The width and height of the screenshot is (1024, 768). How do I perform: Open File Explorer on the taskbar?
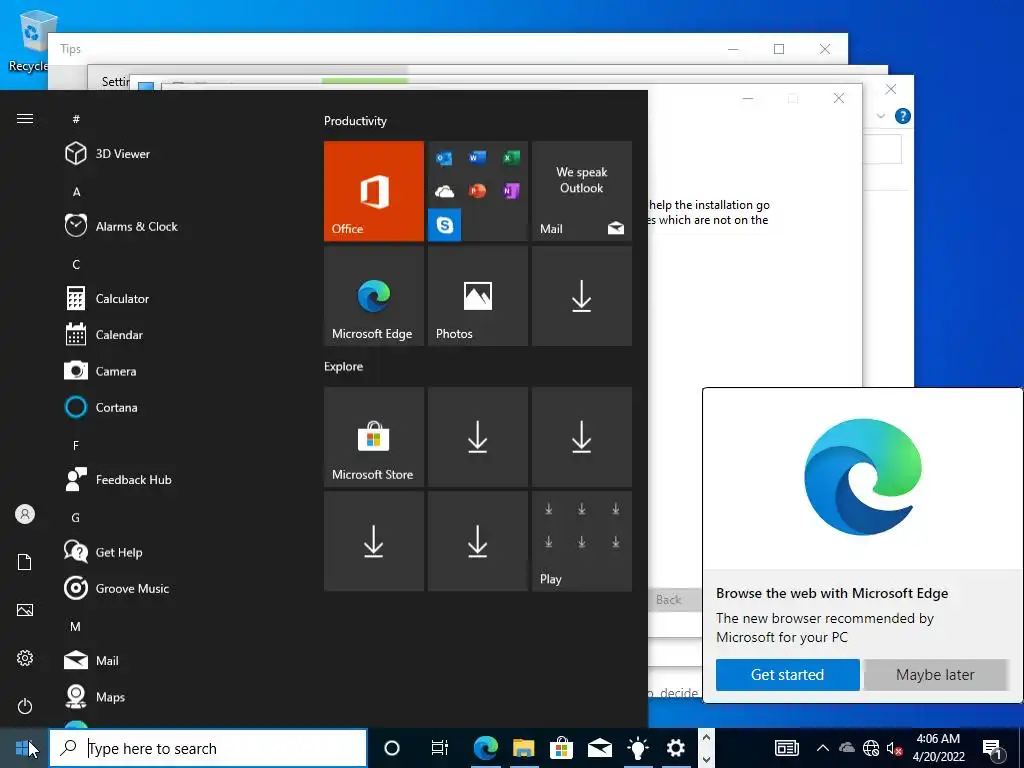[523, 748]
